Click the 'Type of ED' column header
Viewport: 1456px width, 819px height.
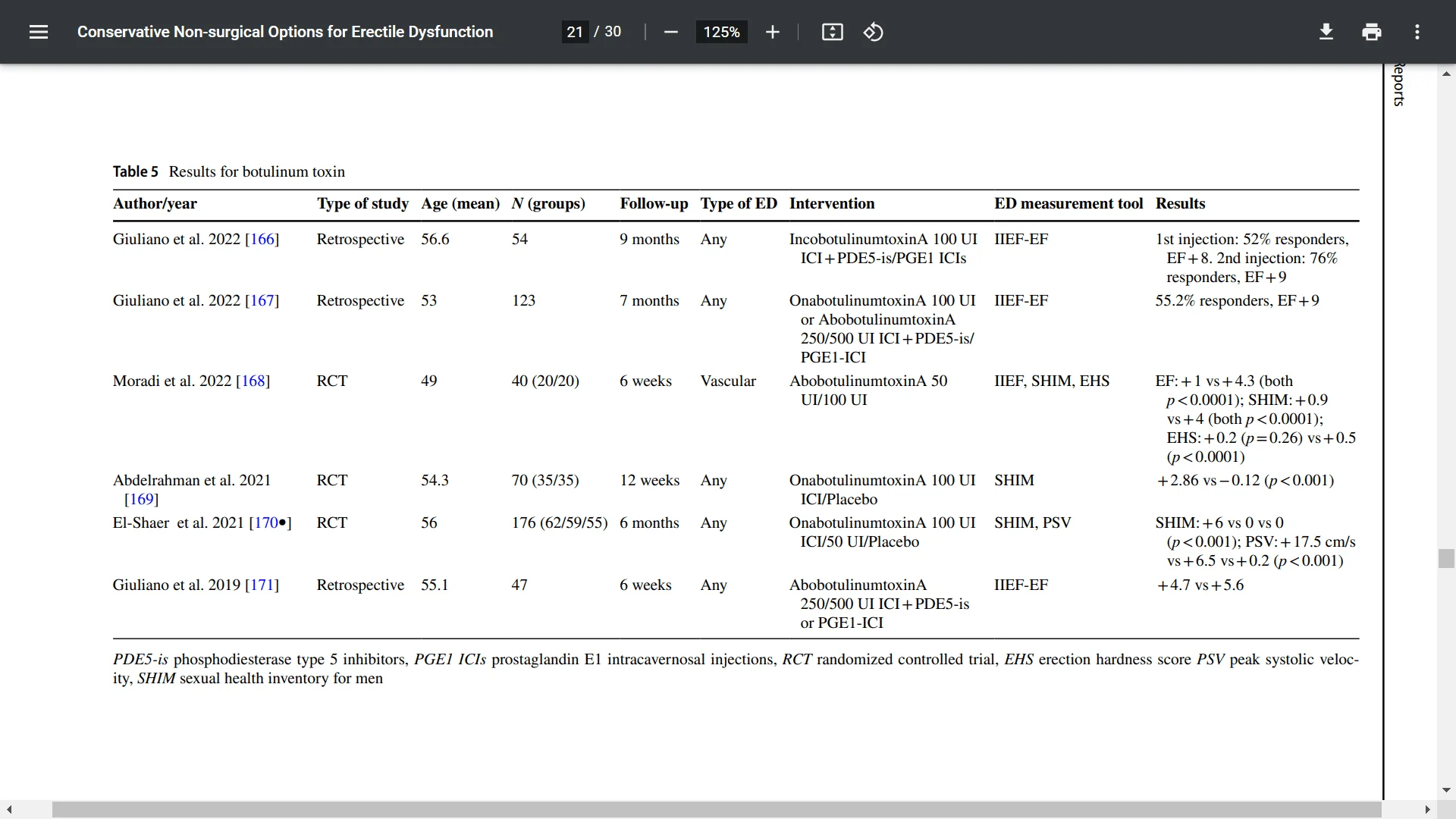pos(739,203)
